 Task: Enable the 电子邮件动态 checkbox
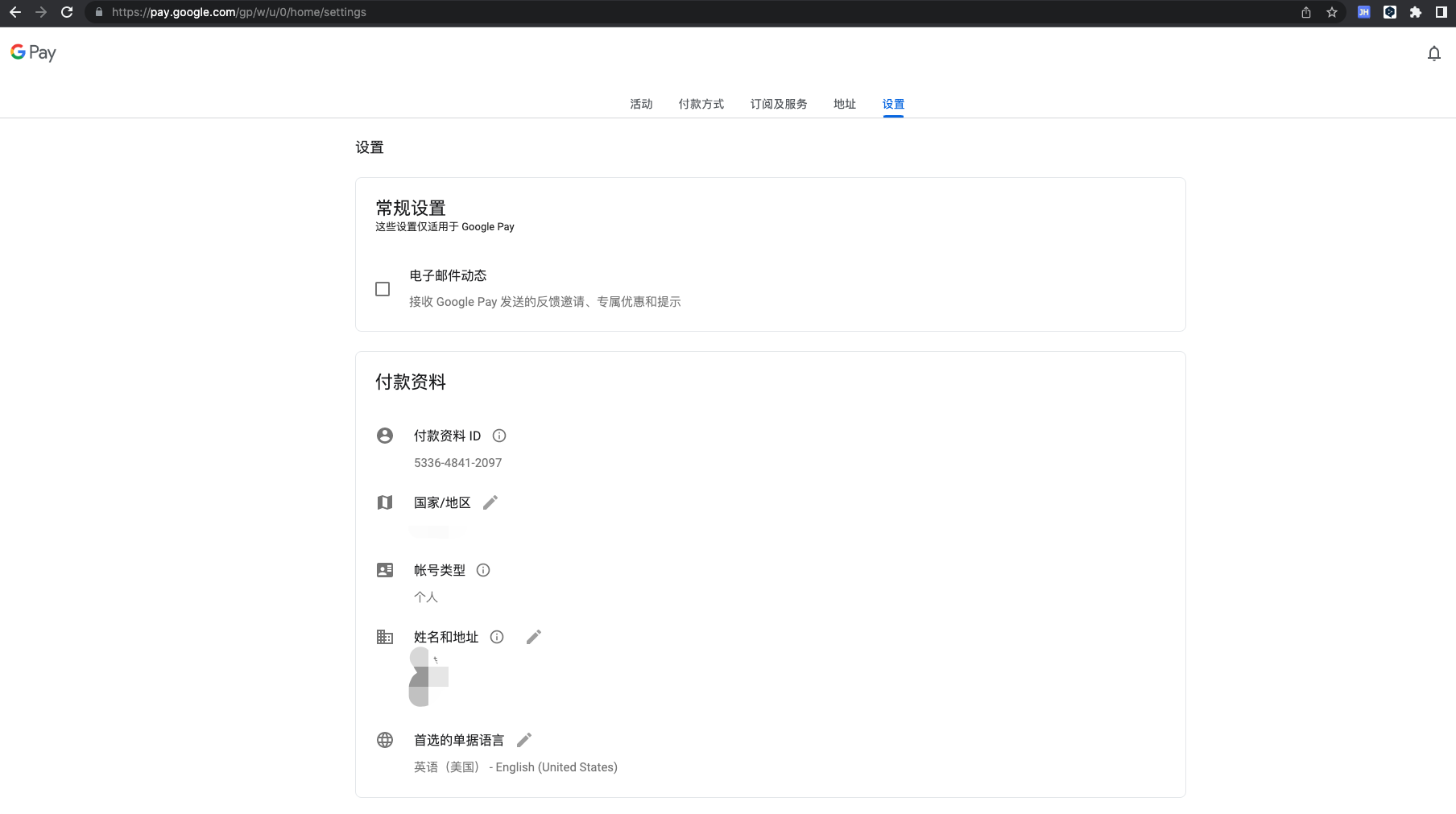point(383,289)
